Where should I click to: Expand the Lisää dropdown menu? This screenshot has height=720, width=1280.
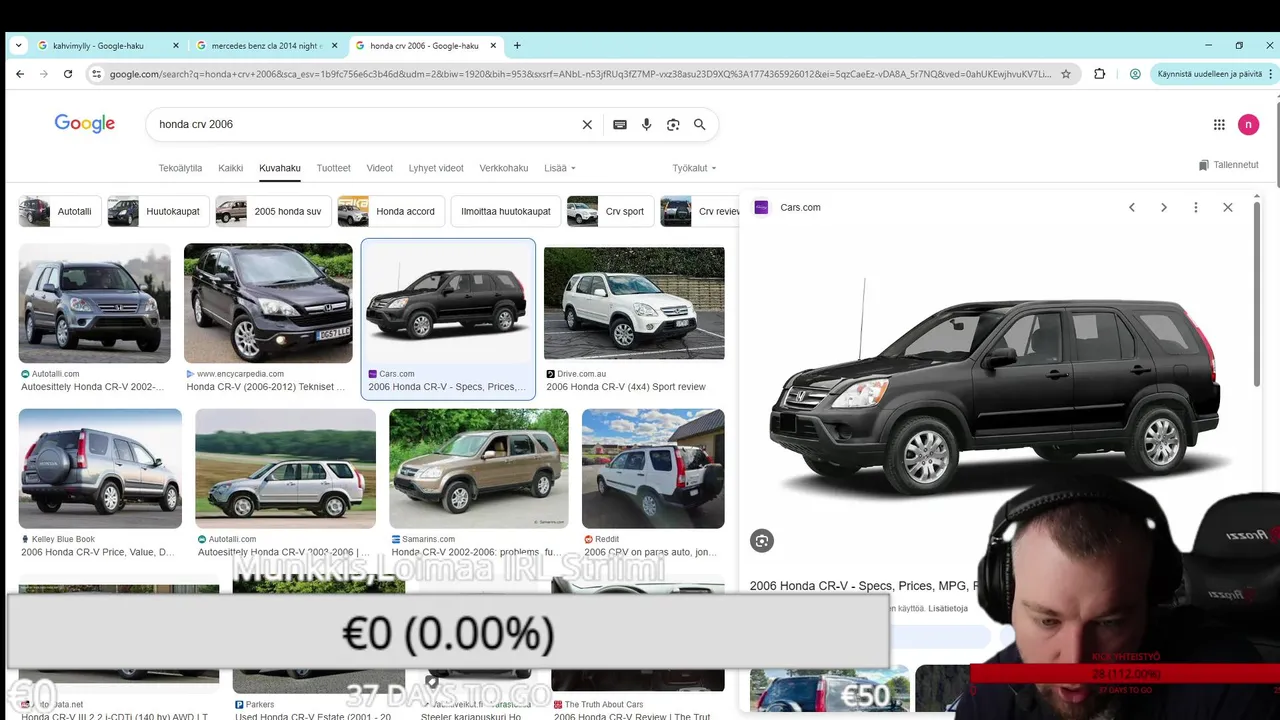click(x=560, y=168)
